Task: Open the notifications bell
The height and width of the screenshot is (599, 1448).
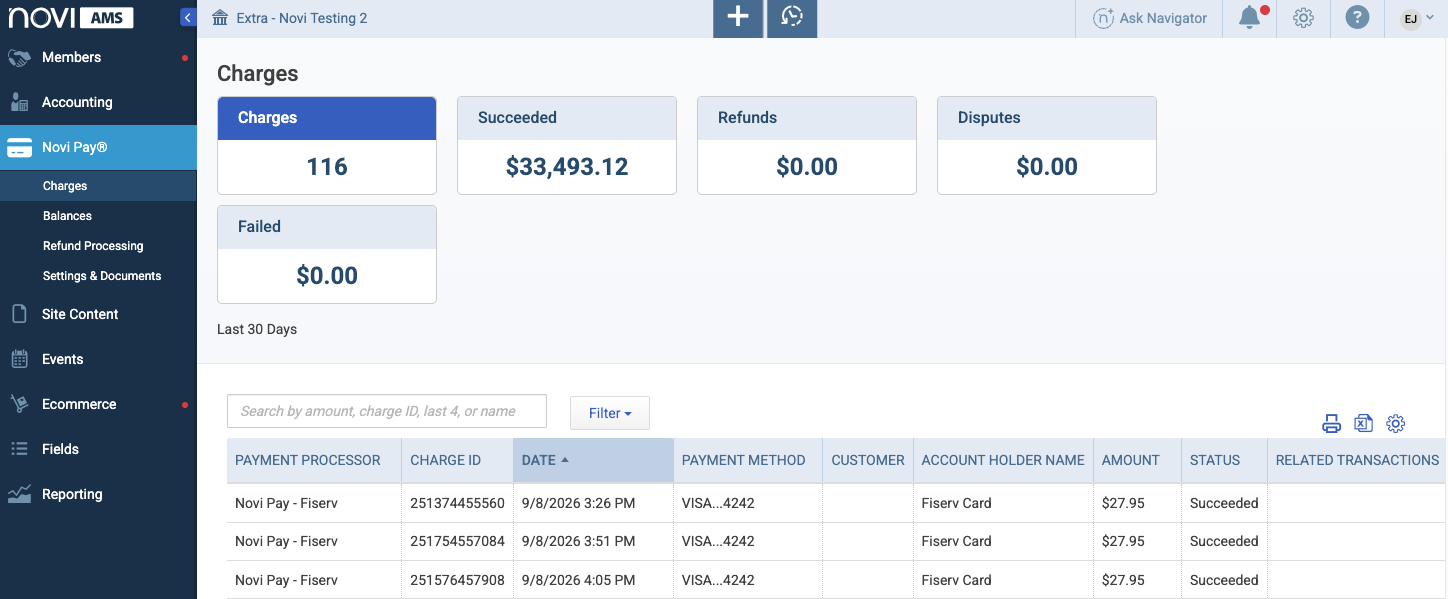Action: pyautogui.click(x=1249, y=18)
